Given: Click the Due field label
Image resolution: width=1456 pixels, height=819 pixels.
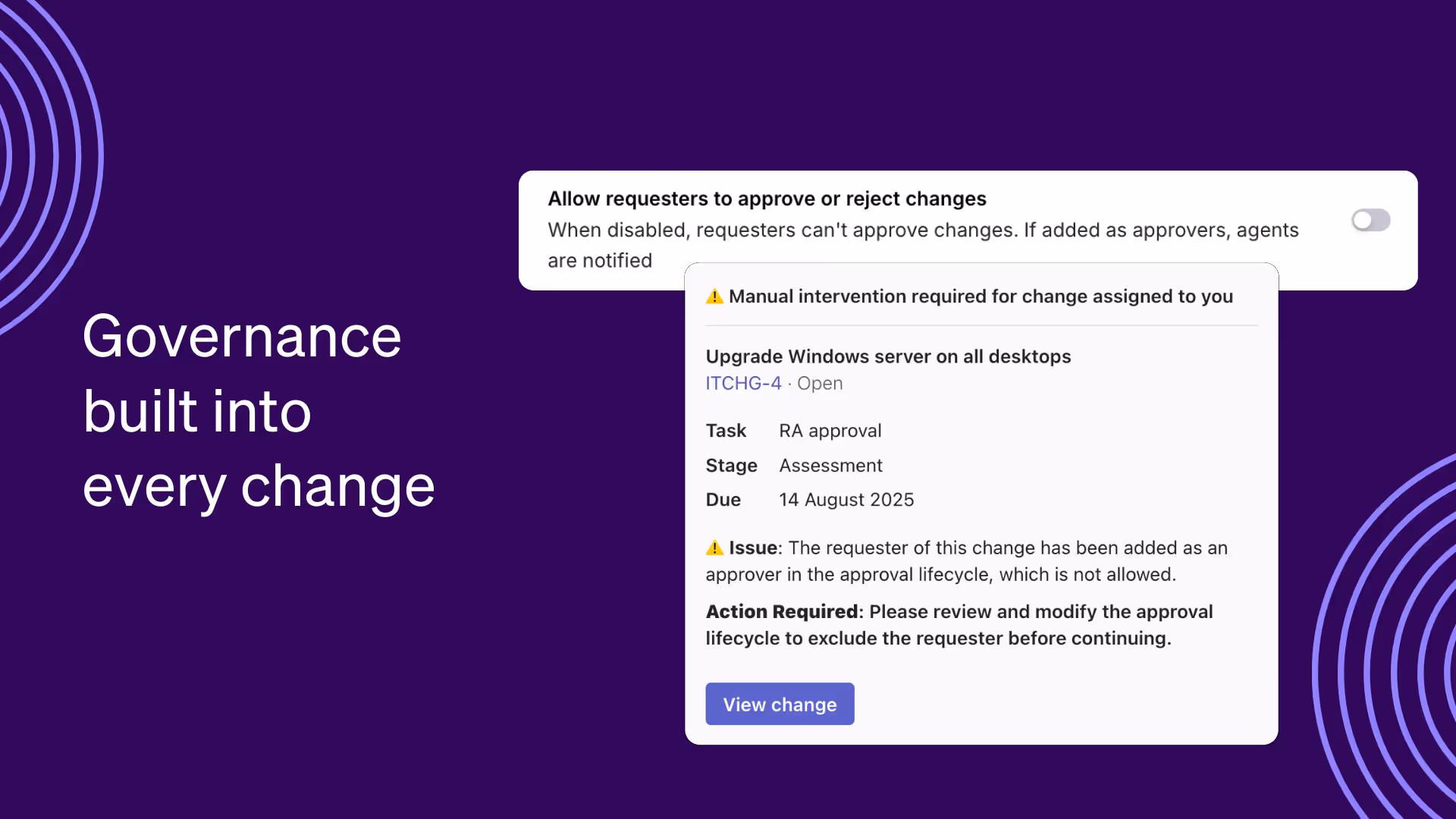Looking at the screenshot, I should pyautogui.click(x=723, y=499).
